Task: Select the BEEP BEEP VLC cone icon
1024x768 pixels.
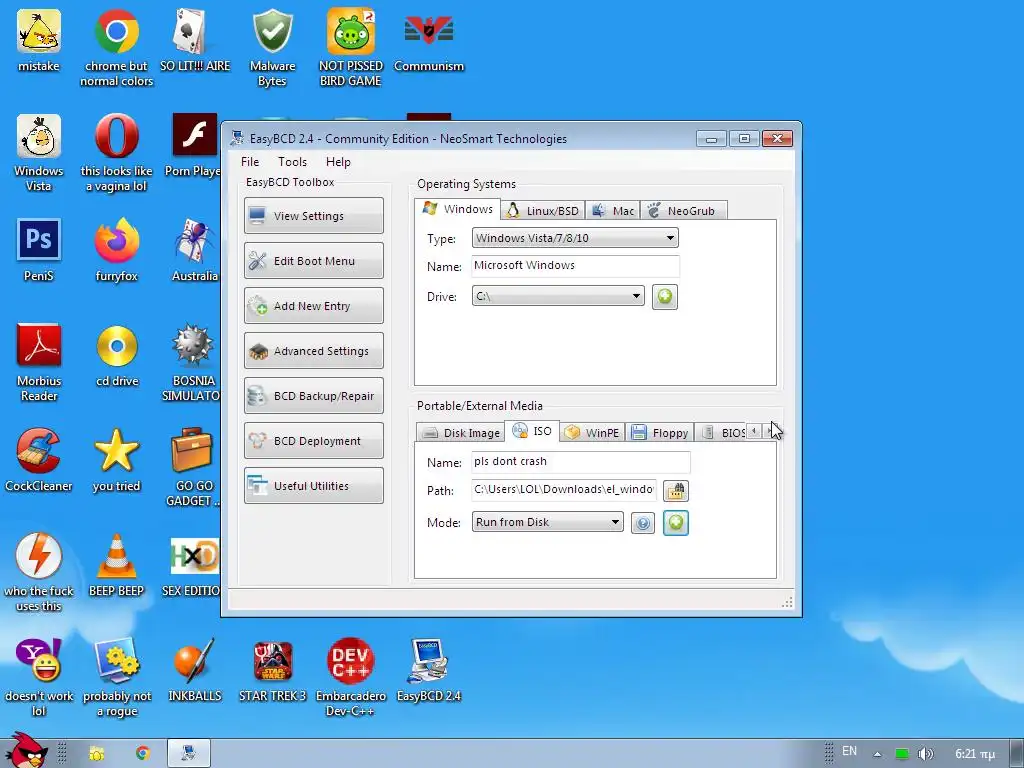Action: point(116,565)
